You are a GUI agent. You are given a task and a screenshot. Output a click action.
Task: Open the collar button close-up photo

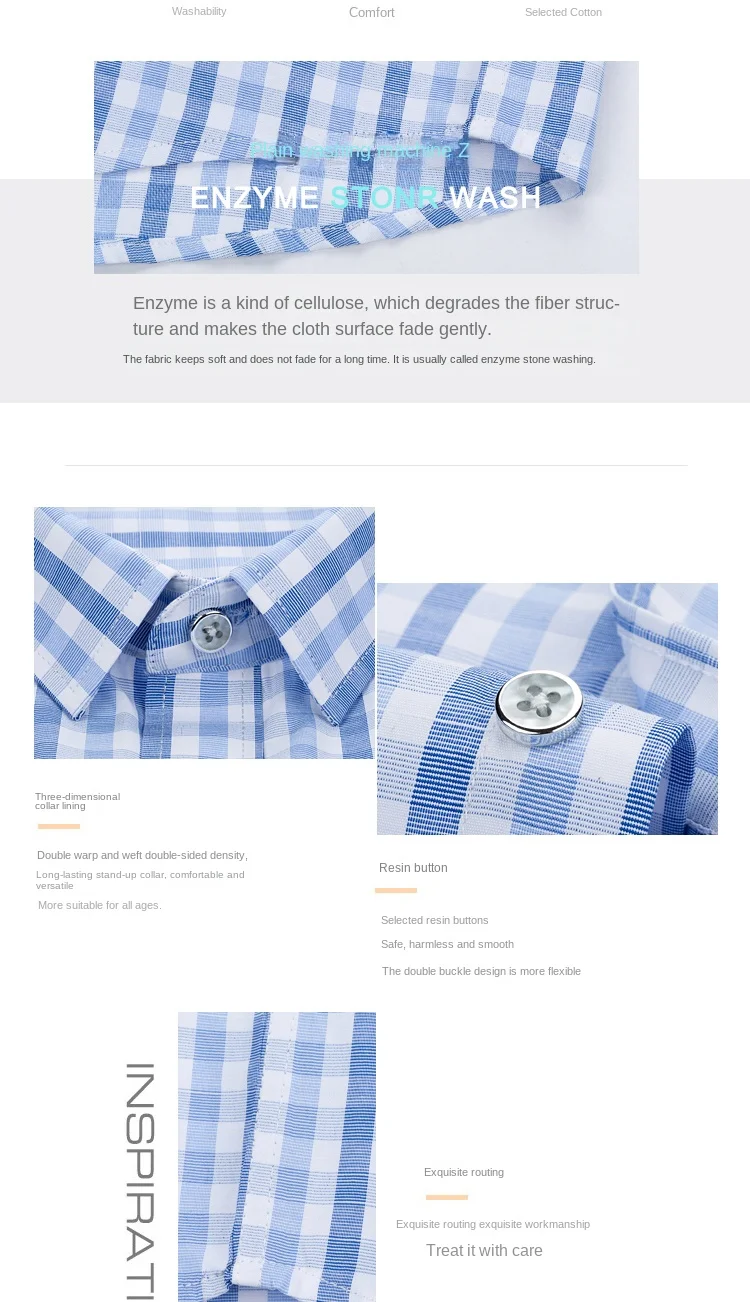pyautogui.click(x=204, y=633)
